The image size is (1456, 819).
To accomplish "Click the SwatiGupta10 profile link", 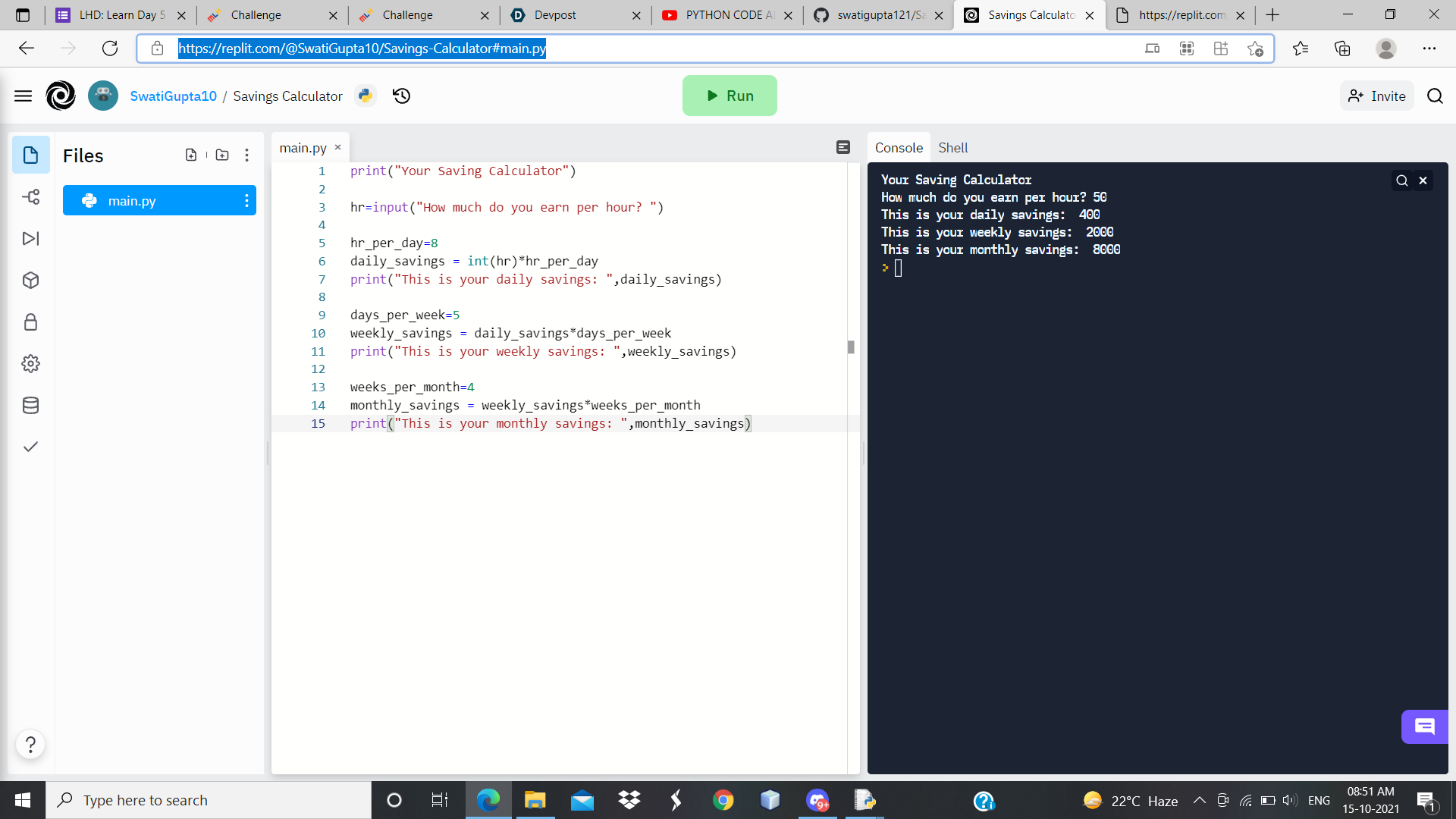I will [173, 96].
